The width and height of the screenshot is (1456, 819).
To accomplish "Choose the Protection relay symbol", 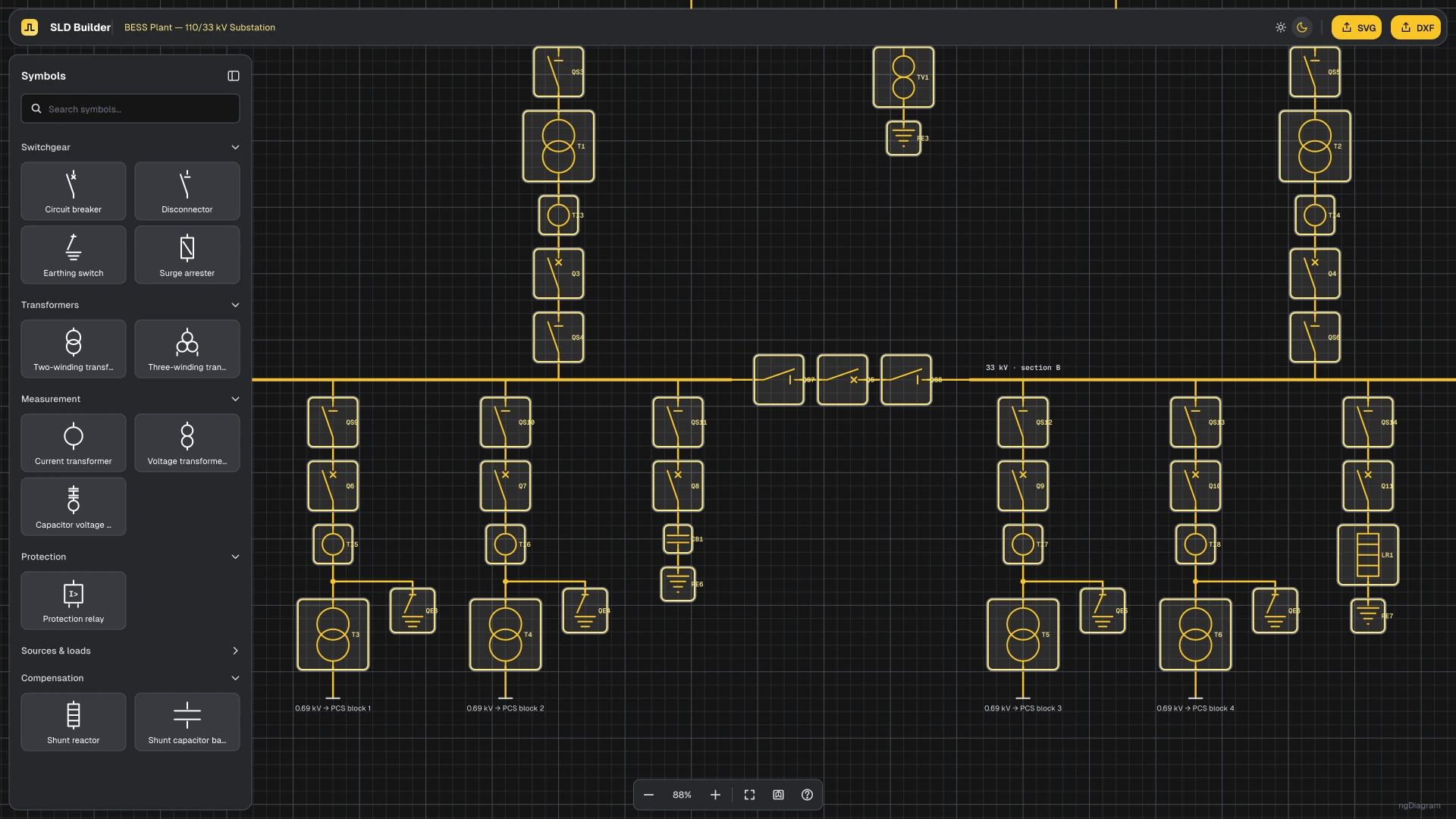I will tap(74, 601).
